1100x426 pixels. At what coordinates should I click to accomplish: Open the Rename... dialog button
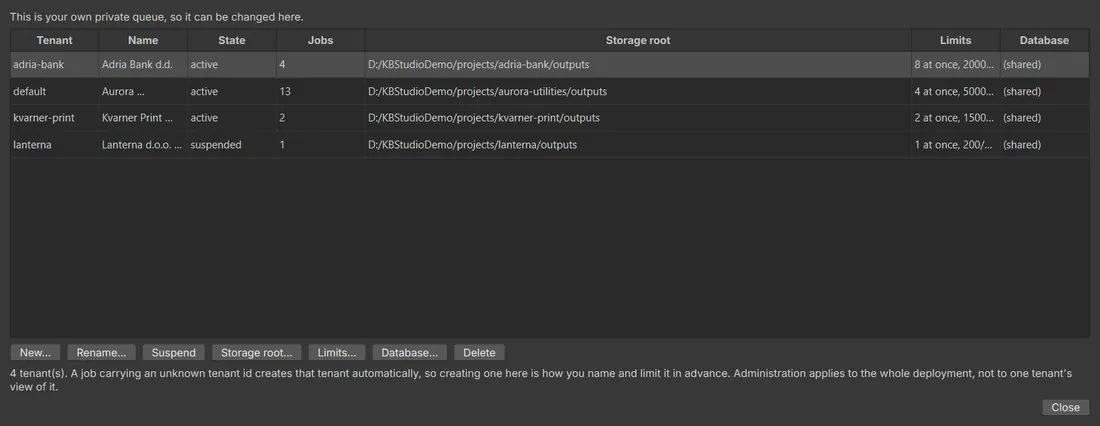click(x=101, y=352)
